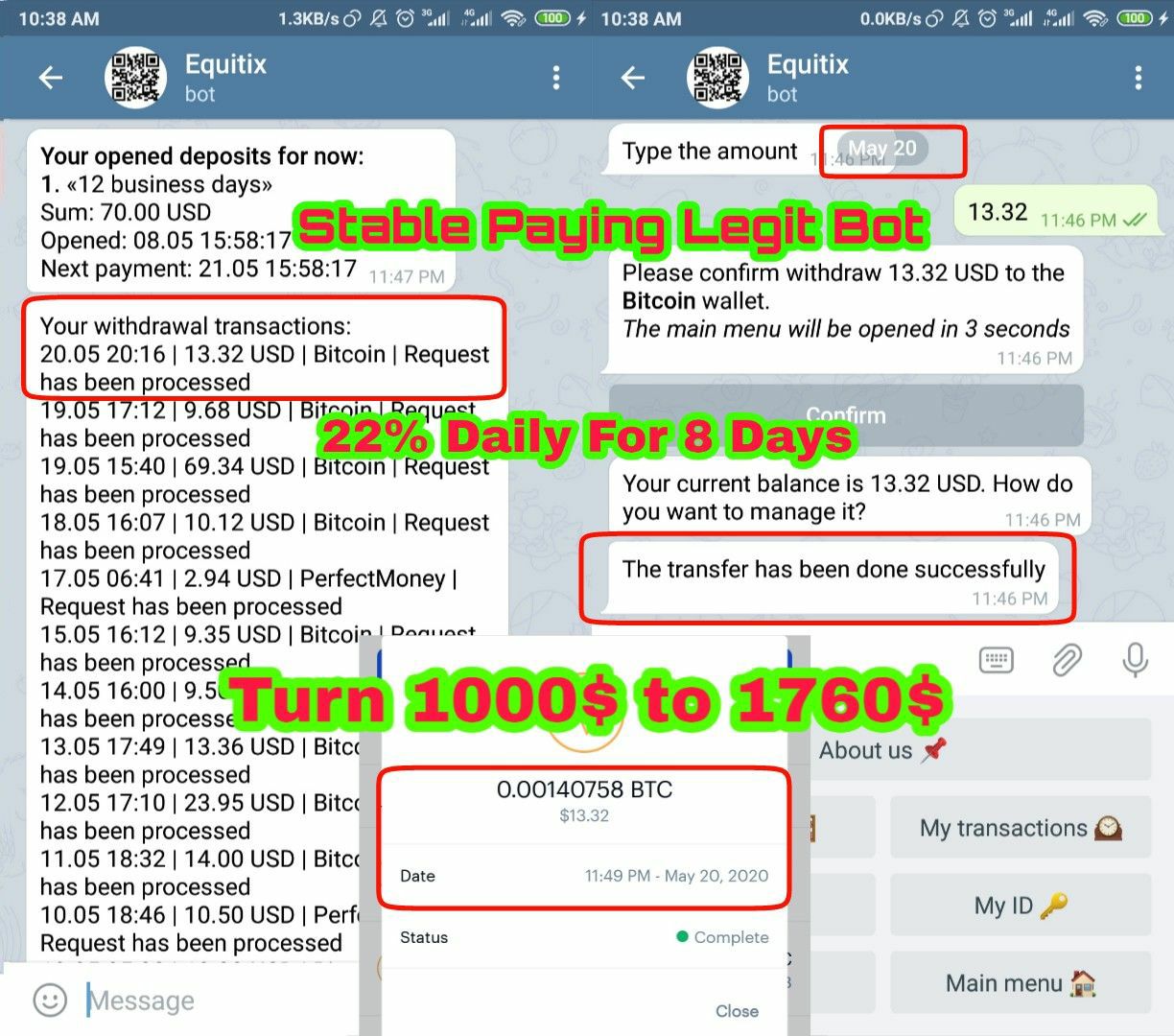
Task: Tap withdrawal row "18.05 16:07 | 10.12 USD"
Action: click(265, 537)
